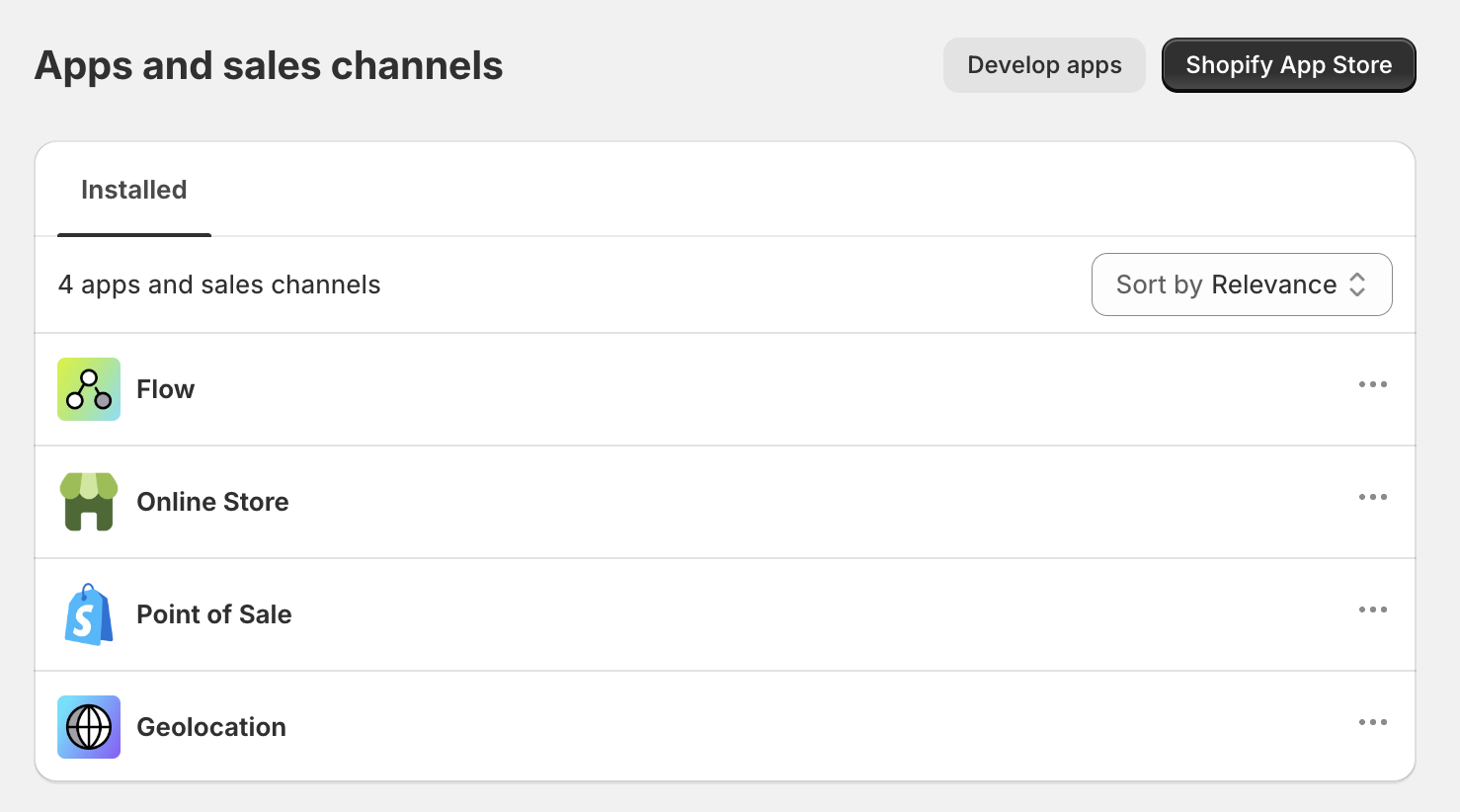Open the overflow menu for Online Store
The image size is (1460, 812).
(1373, 497)
